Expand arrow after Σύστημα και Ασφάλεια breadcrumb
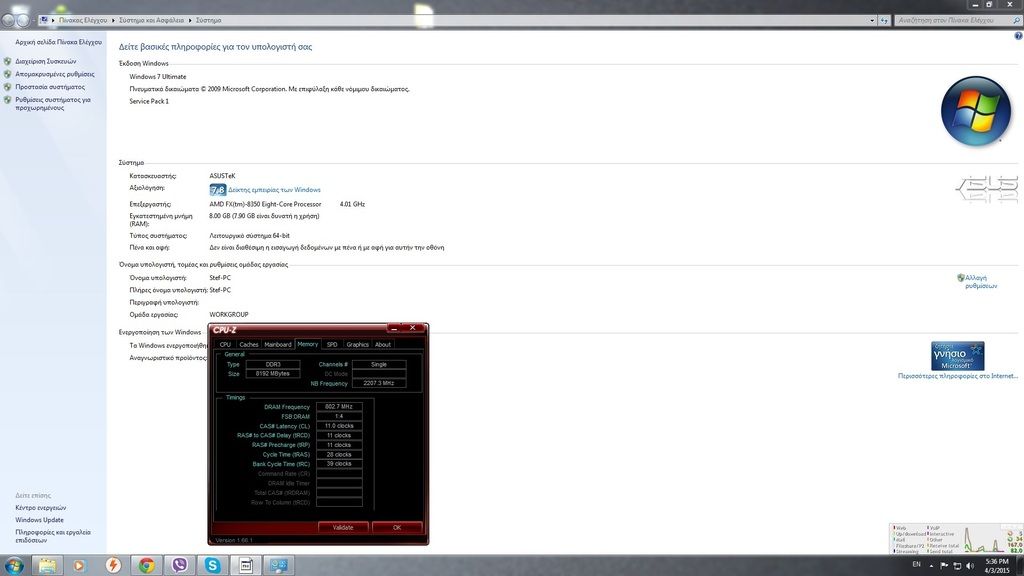 (x=190, y=20)
